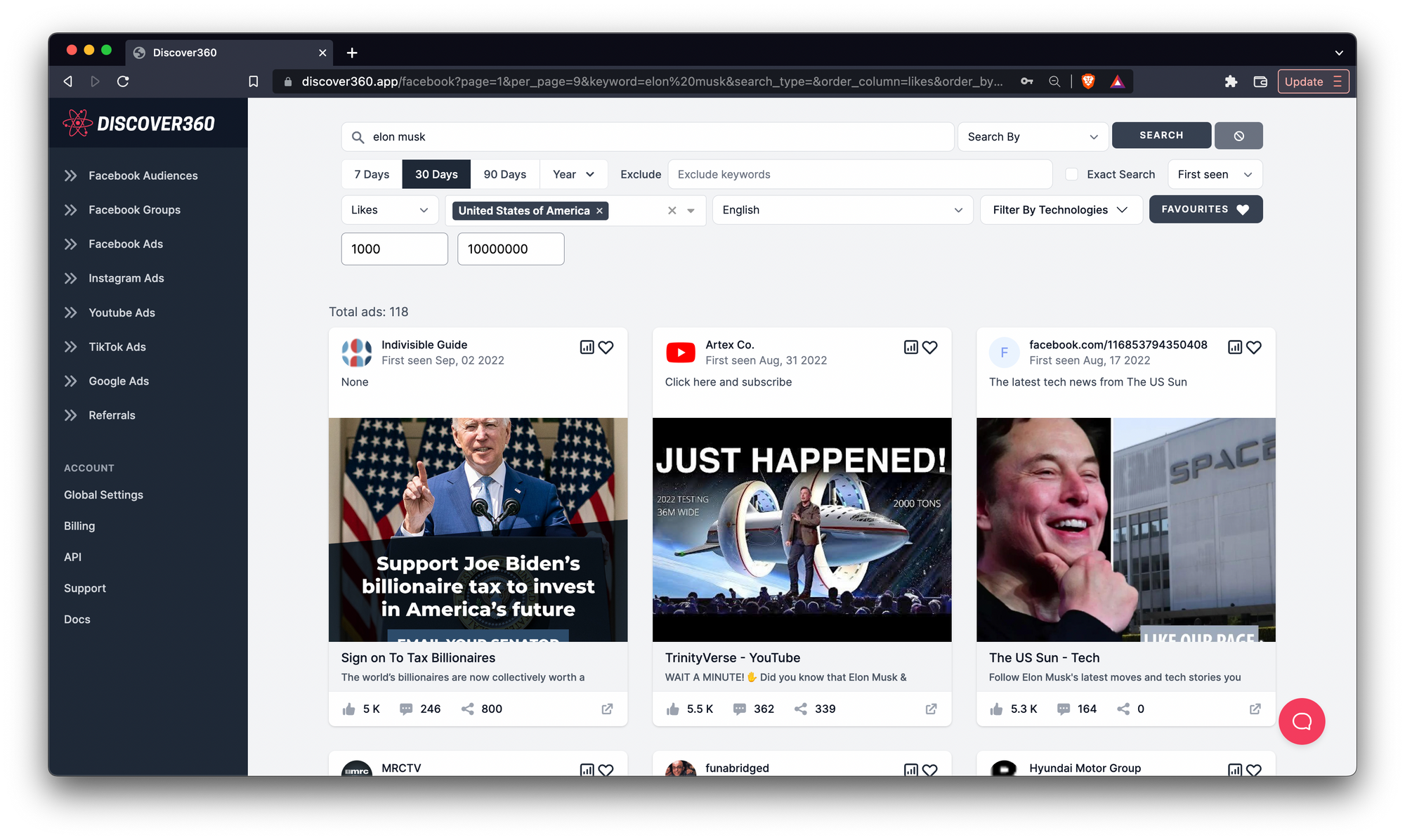Open the Joe Biden billionaire tax thumbnail

(x=478, y=530)
